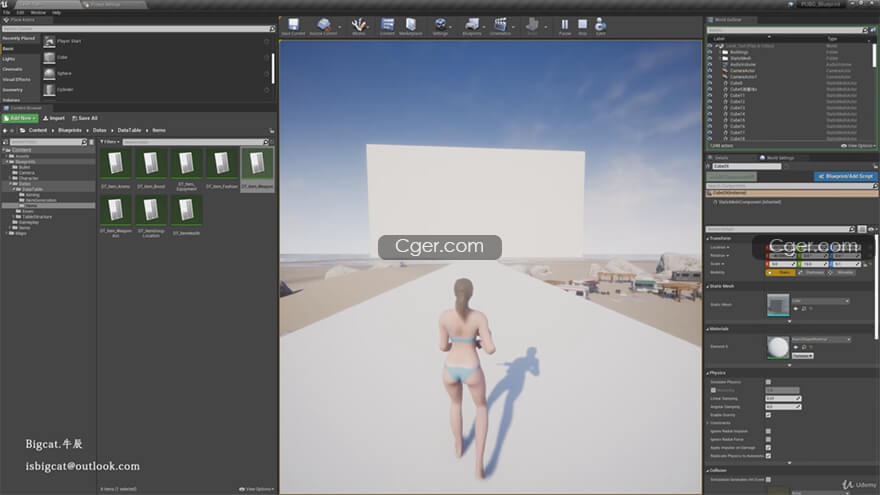Toggle Ignore Radial Force checkbox
This screenshot has width=880, height=495.
pos(768,439)
